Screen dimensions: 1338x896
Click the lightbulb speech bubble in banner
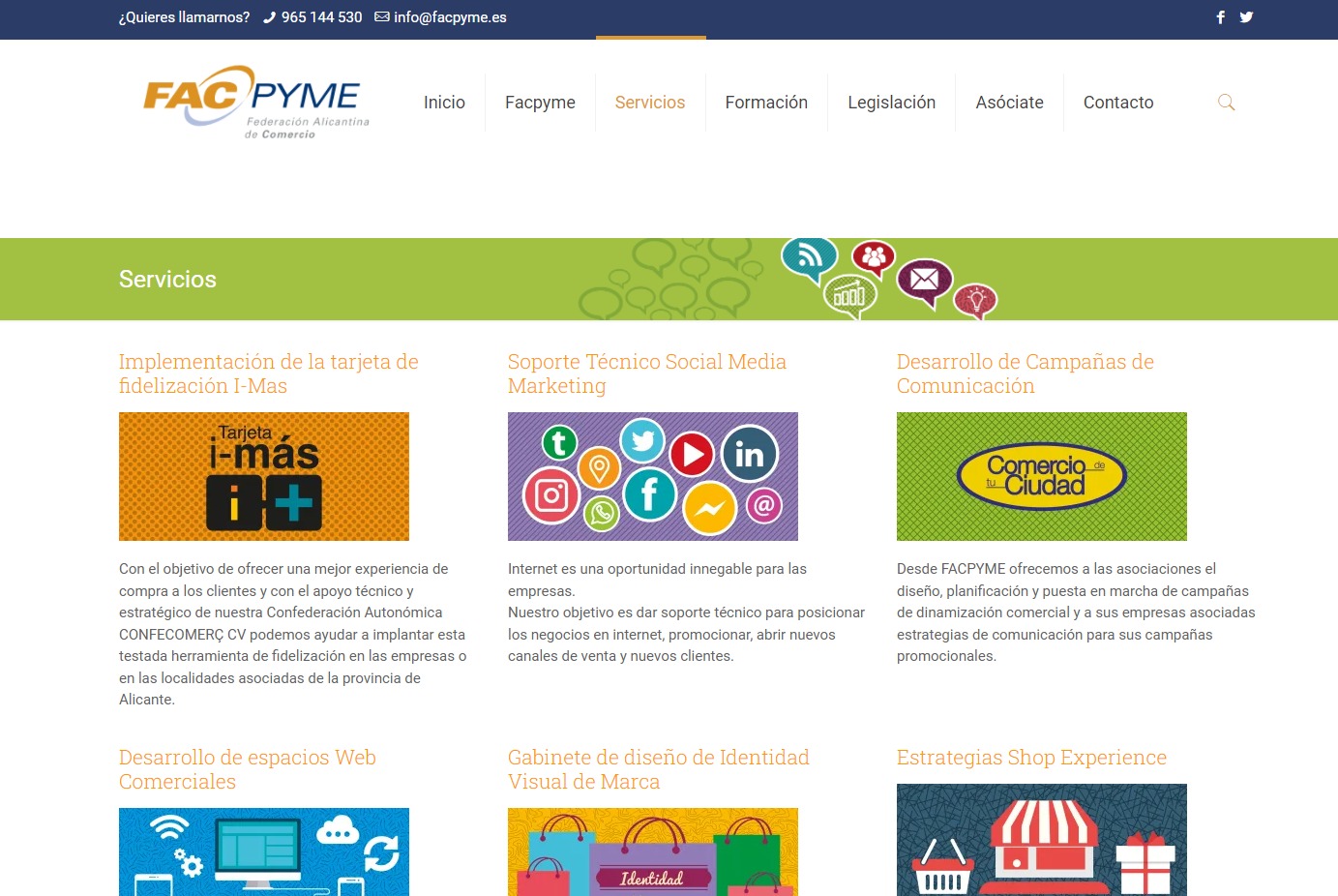(x=975, y=301)
